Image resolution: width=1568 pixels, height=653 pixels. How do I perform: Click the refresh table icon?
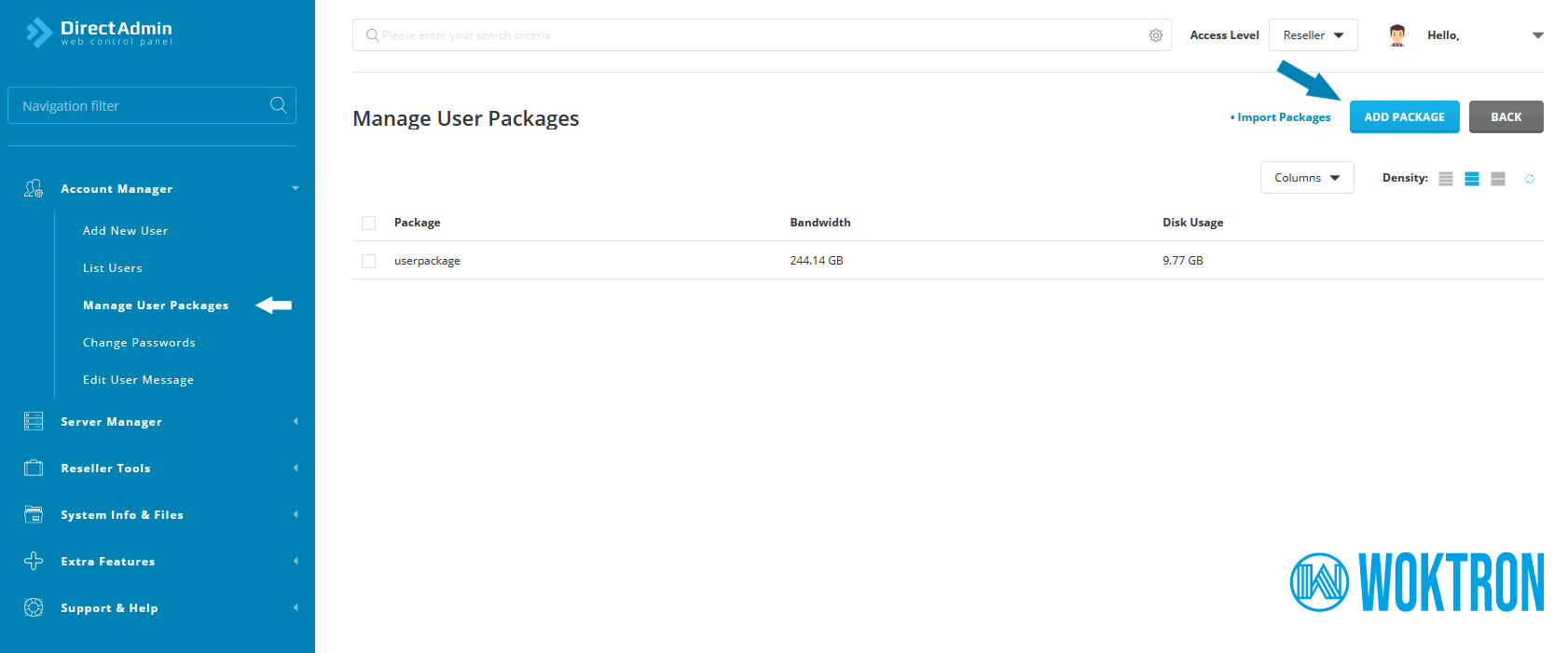(x=1529, y=179)
